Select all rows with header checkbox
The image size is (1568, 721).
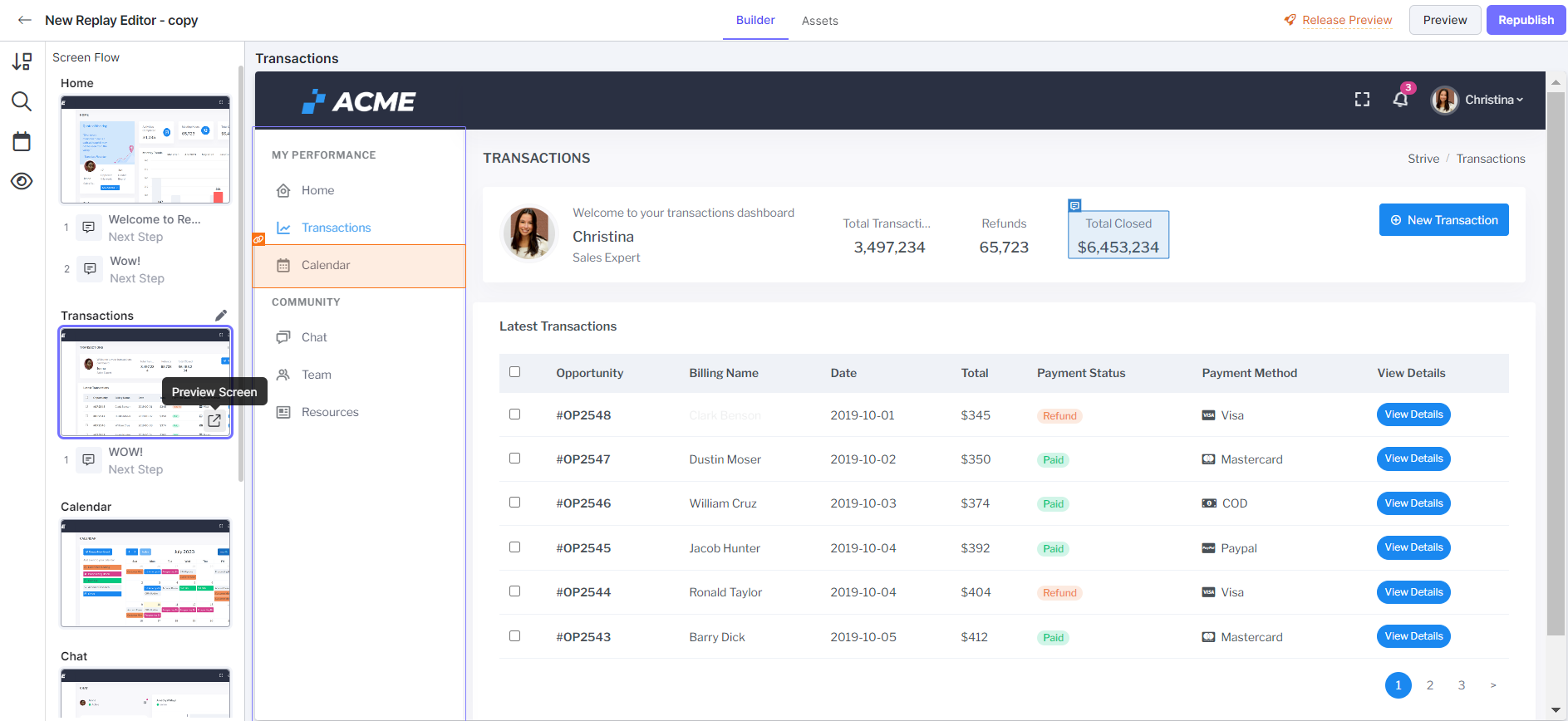point(515,372)
